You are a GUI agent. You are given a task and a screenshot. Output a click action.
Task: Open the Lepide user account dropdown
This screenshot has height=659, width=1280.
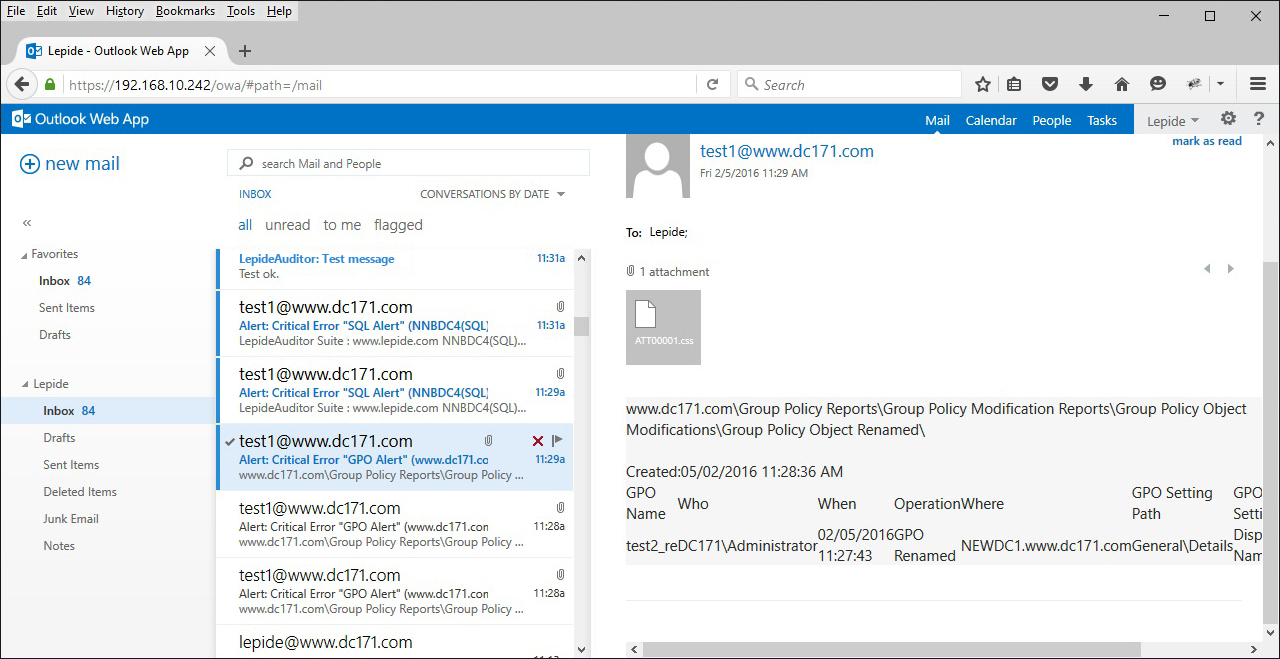(x=1173, y=121)
